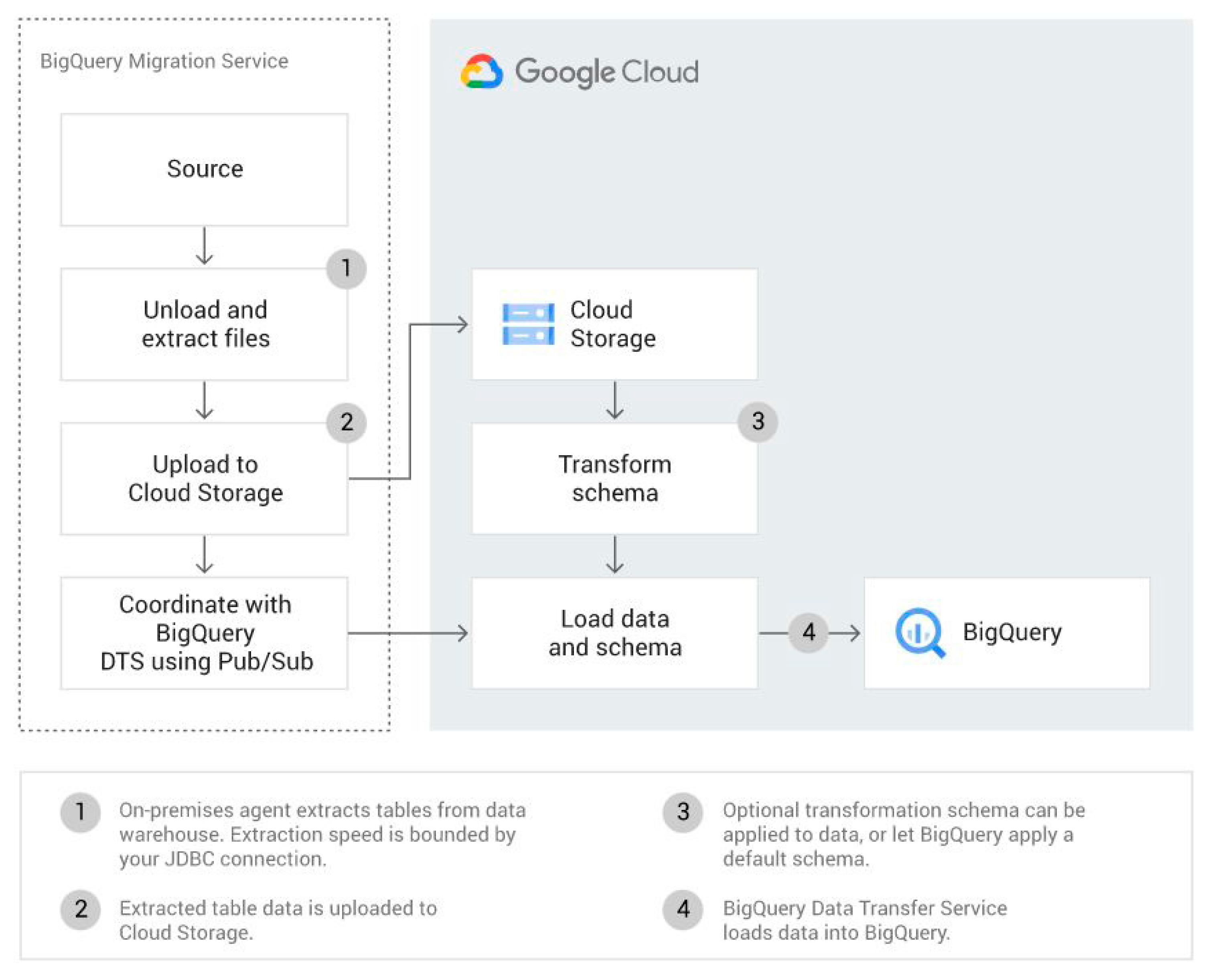The height and width of the screenshot is (980, 1212).
Task: Select the Unload and extract files box
Action: [205, 324]
